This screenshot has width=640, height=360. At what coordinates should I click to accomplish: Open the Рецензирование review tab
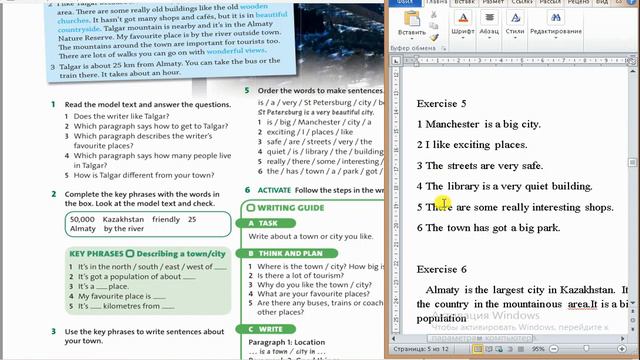578,2
